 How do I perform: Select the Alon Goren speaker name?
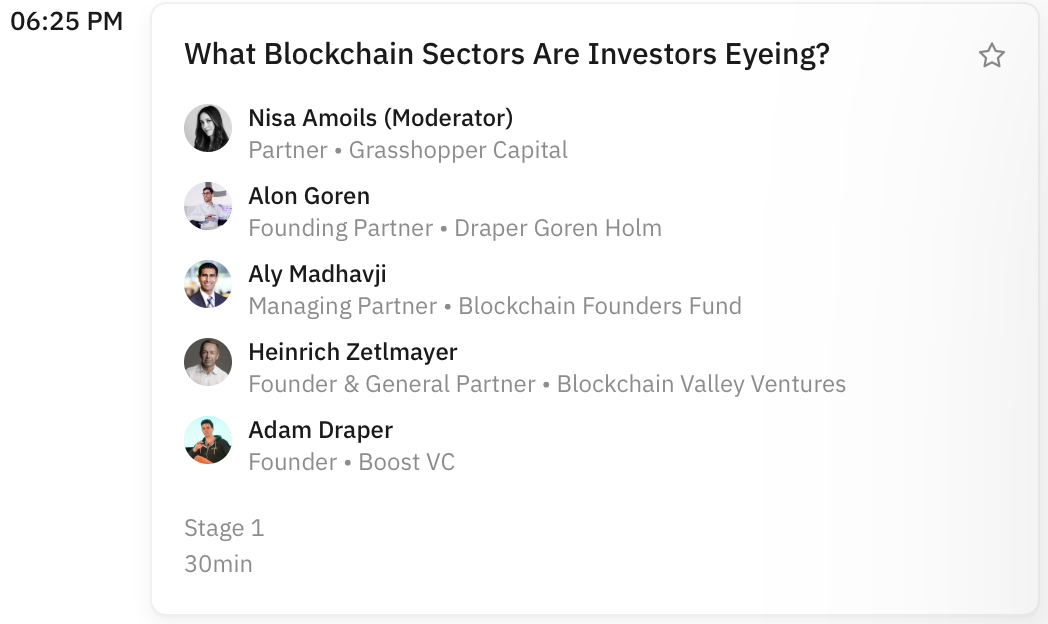[309, 196]
